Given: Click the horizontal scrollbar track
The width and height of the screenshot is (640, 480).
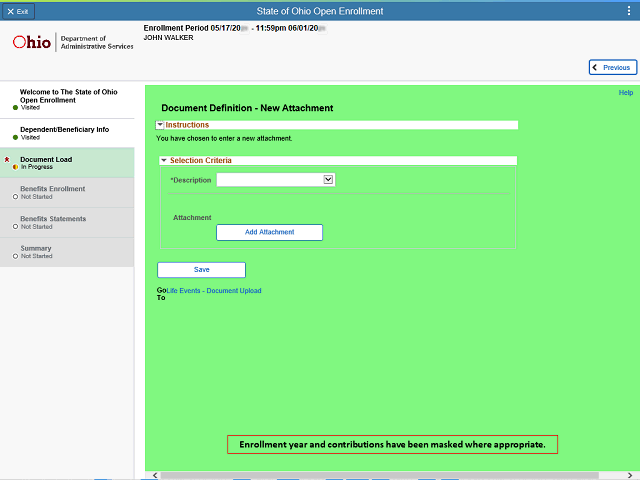Looking at the screenshot, I should tap(380, 476).
